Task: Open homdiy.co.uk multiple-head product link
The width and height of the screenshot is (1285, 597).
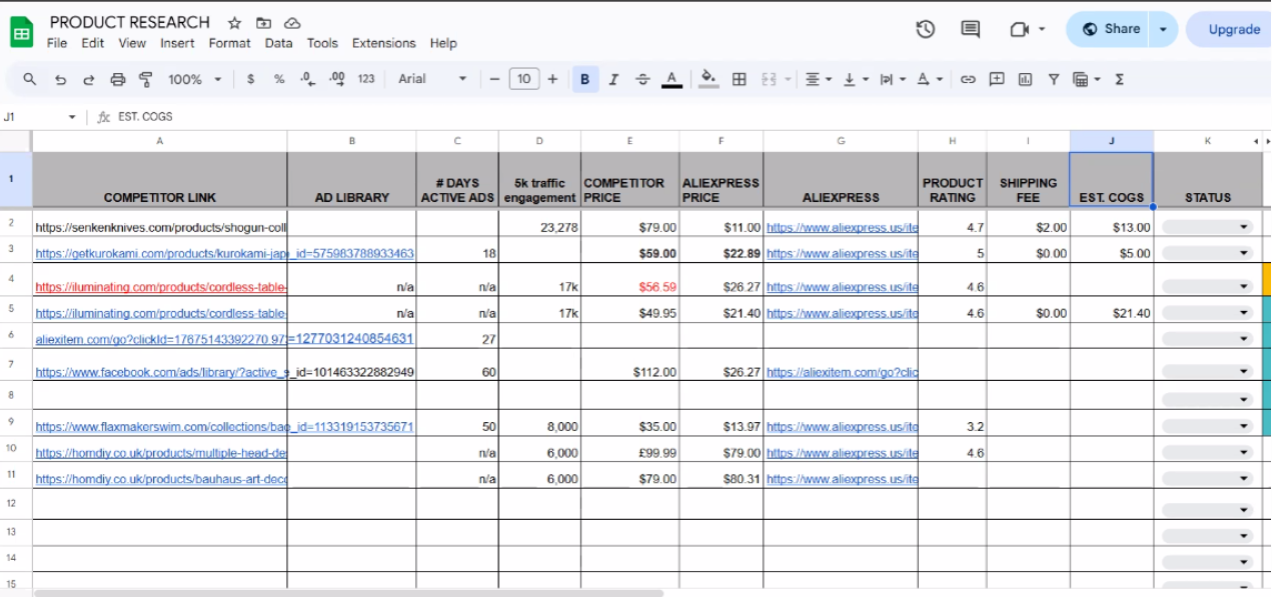Action: tap(161, 453)
